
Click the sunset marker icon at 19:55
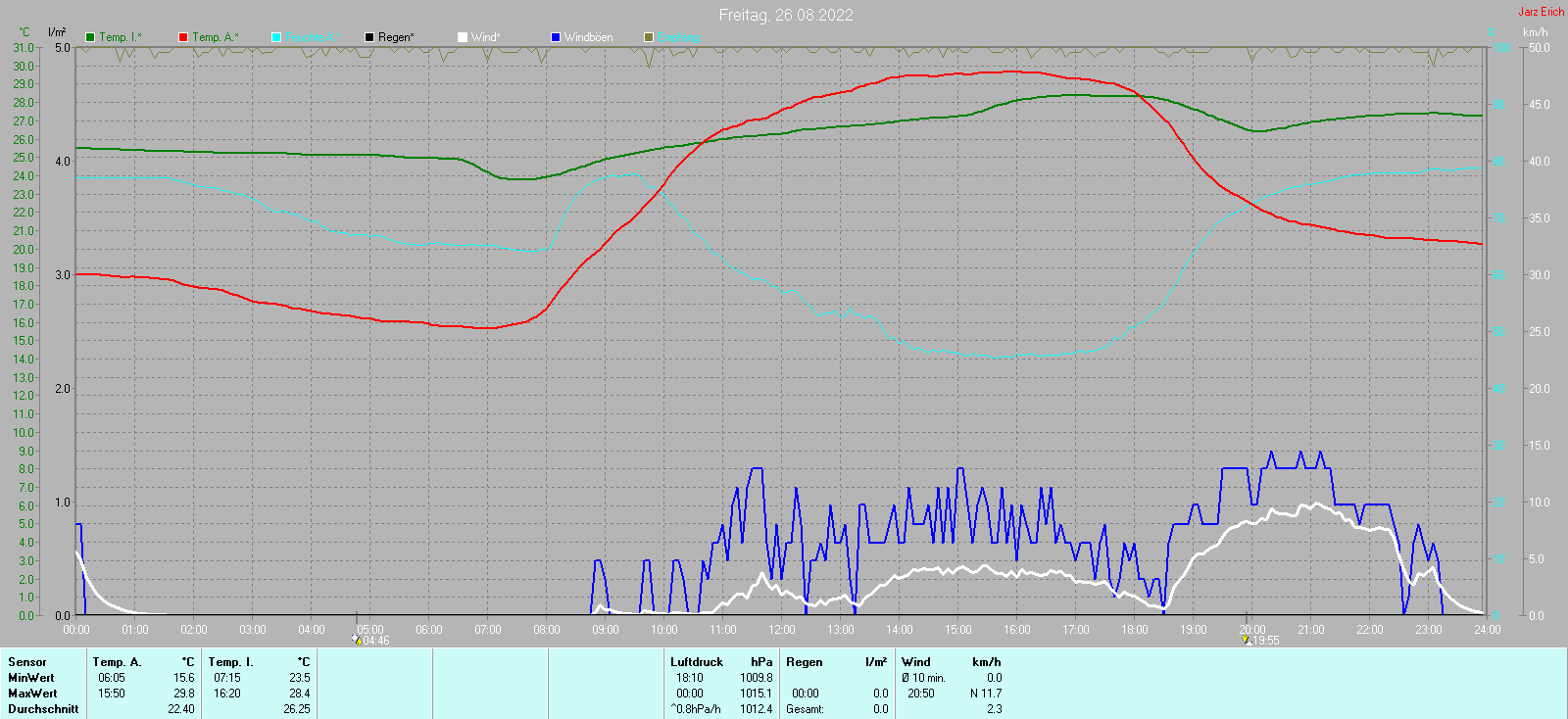(1246, 640)
